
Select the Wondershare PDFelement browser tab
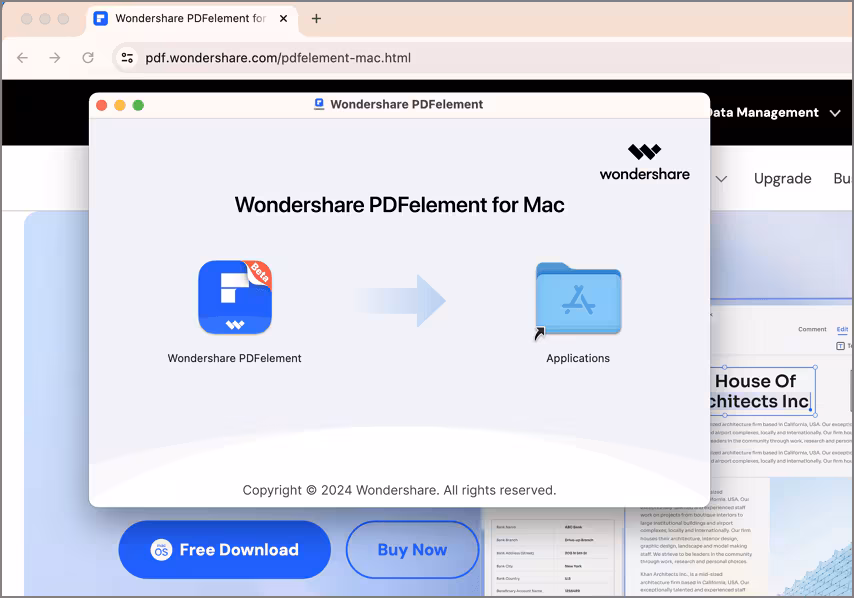point(191,19)
